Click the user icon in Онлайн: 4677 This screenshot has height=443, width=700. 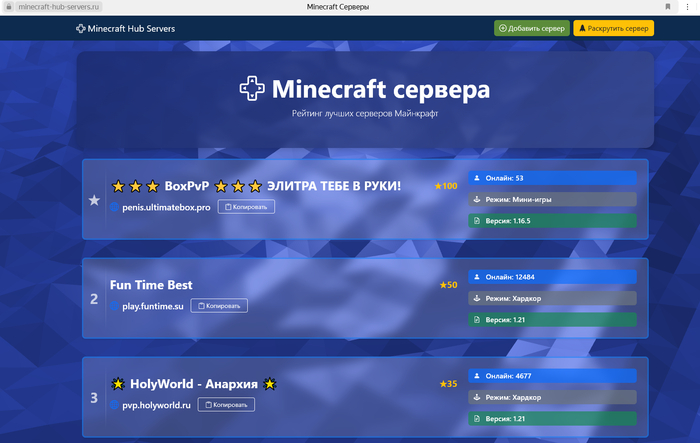(477, 376)
